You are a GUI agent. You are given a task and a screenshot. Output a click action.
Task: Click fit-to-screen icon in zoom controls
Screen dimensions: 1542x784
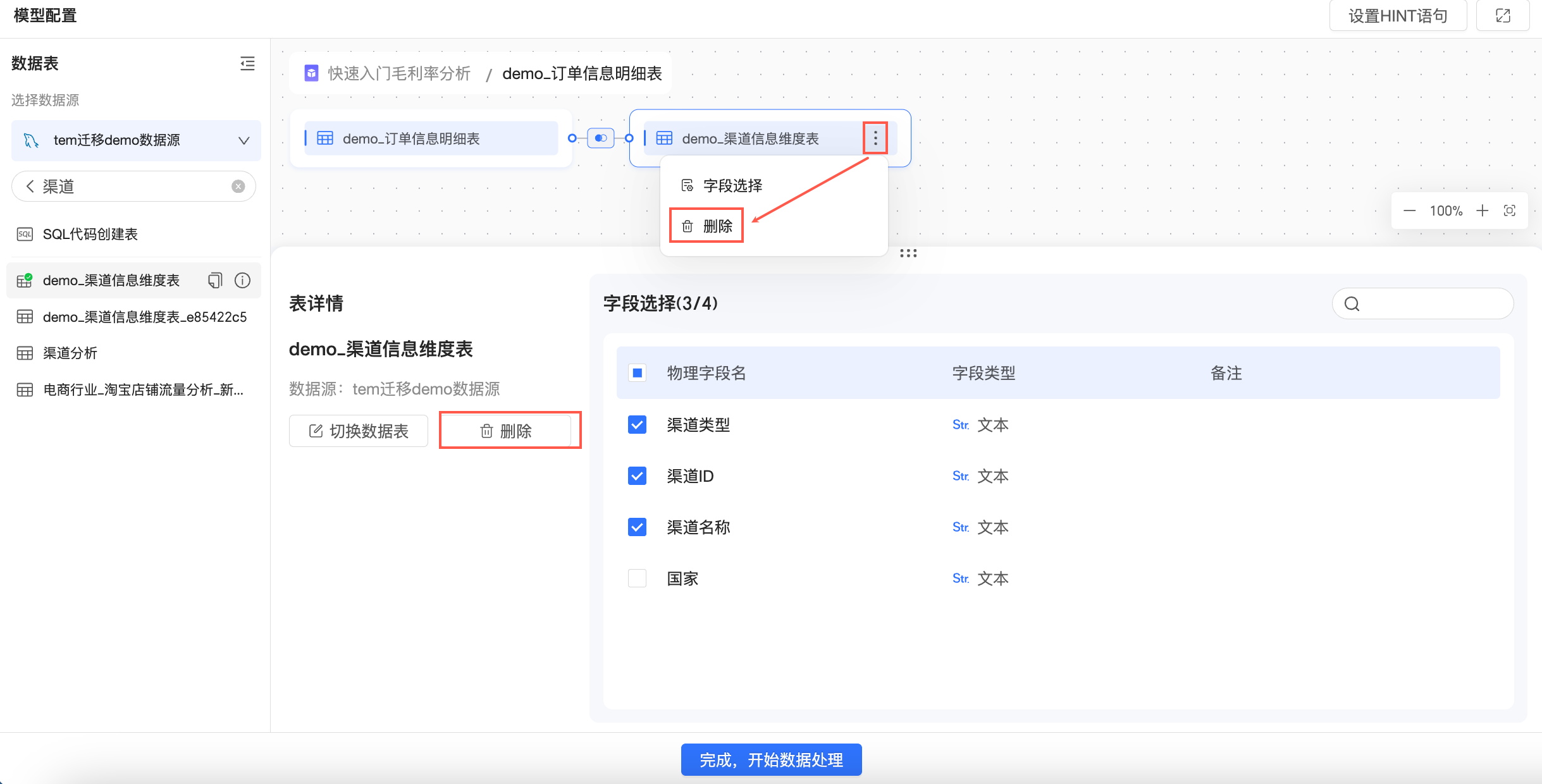pyautogui.click(x=1510, y=211)
